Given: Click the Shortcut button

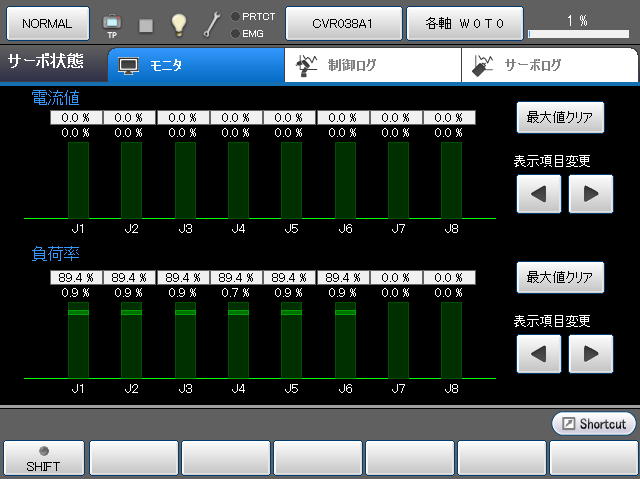Looking at the screenshot, I should pos(594,424).
